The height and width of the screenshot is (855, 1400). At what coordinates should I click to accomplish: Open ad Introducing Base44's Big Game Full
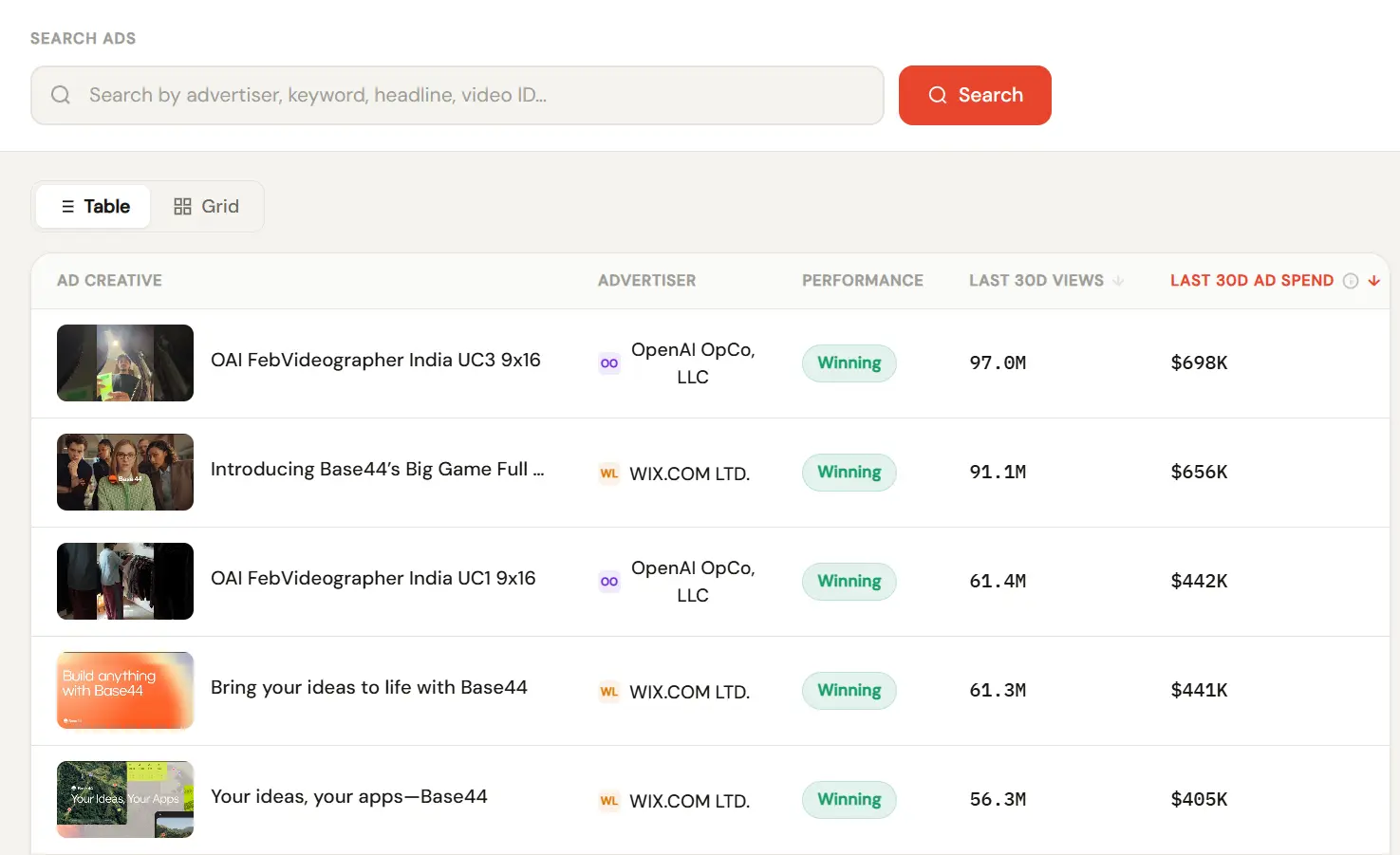[x=378, y=469]
